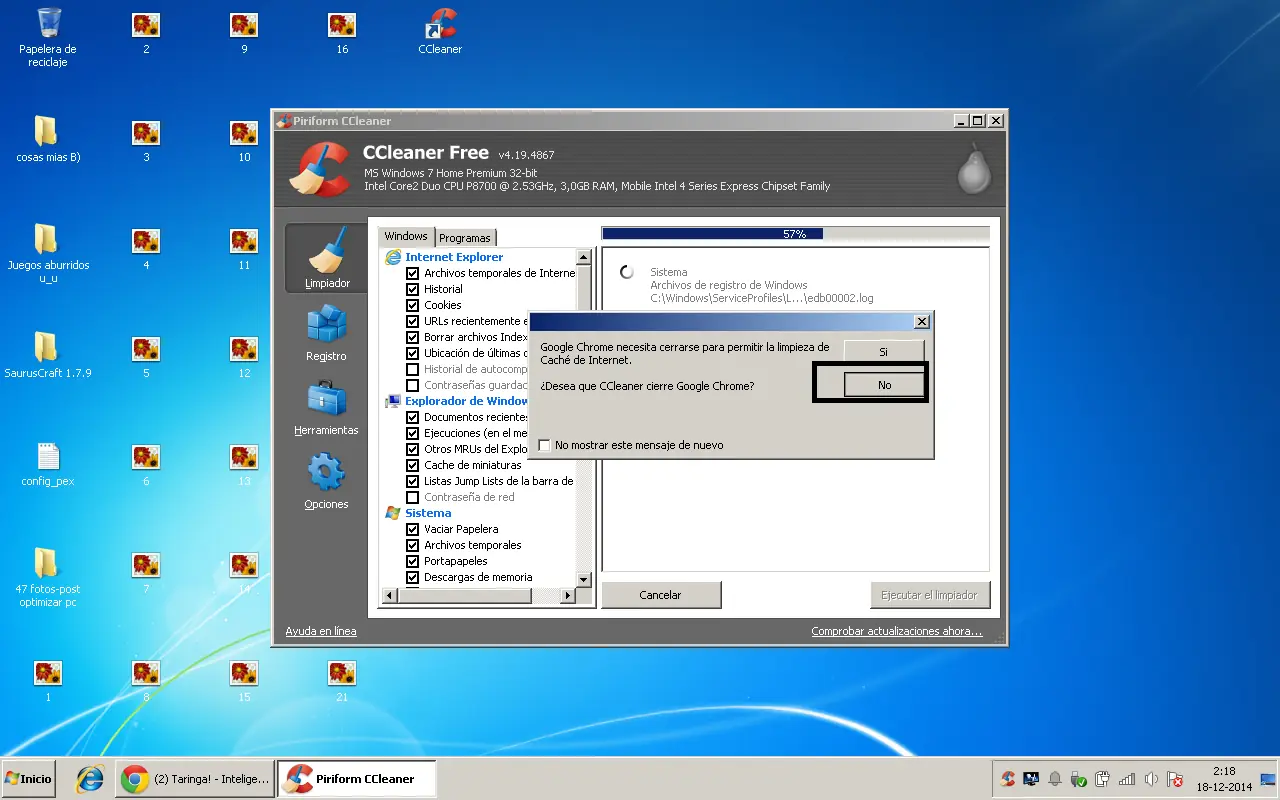
Task: Select the desktop image file named 21
Action: [x=342, y=672]
